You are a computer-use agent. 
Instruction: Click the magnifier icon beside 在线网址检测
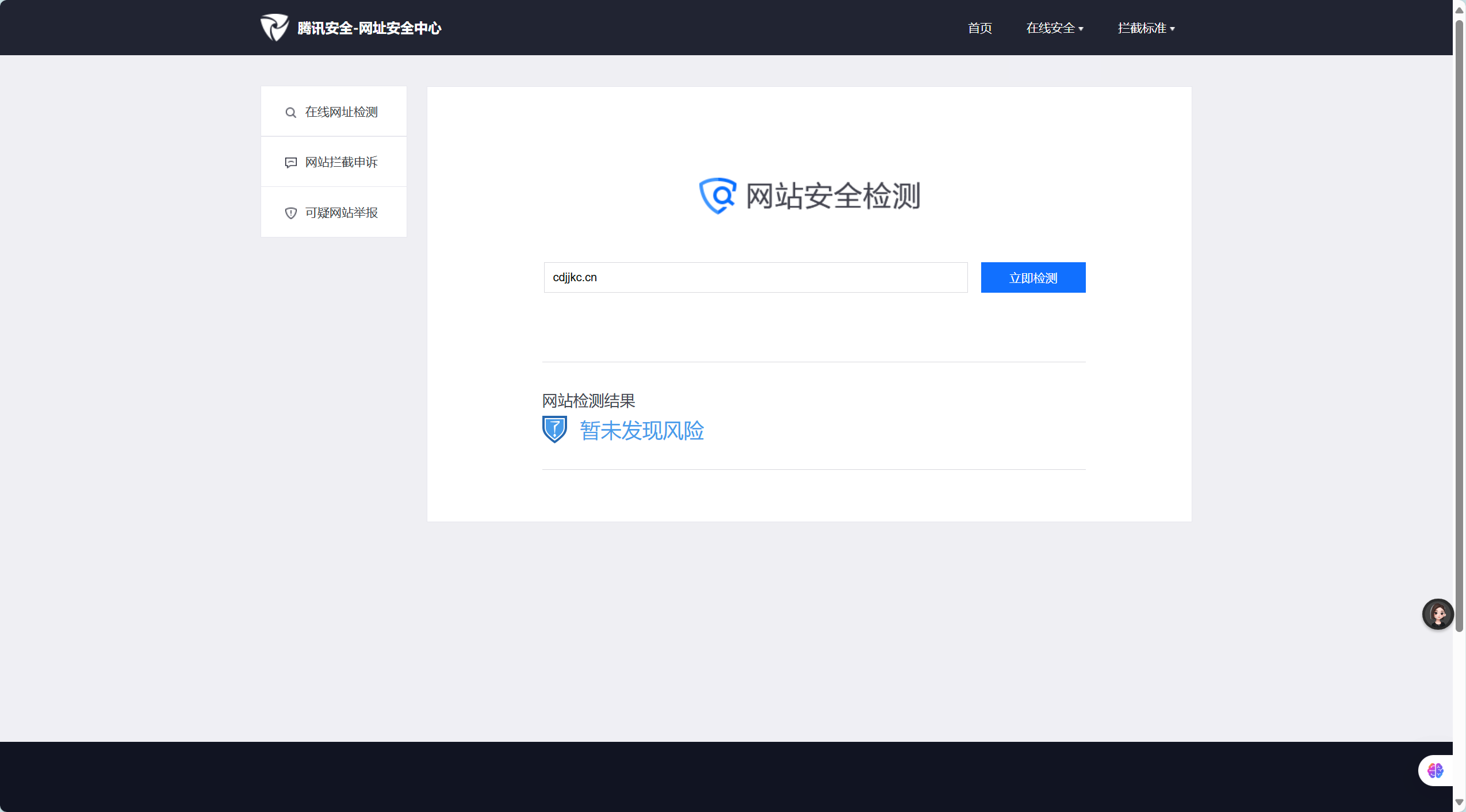click(290, 112)
